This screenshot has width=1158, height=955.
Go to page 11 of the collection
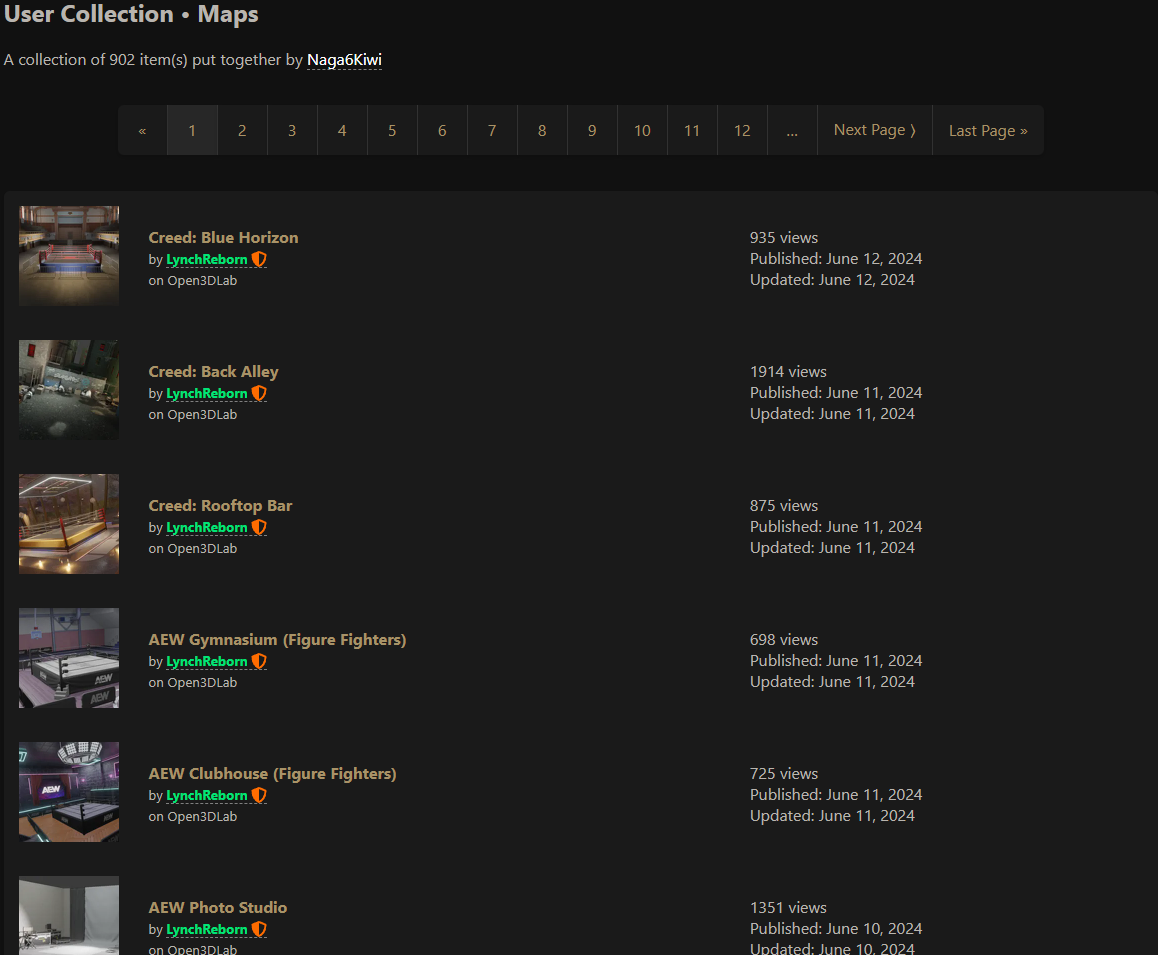click(692, 131)
